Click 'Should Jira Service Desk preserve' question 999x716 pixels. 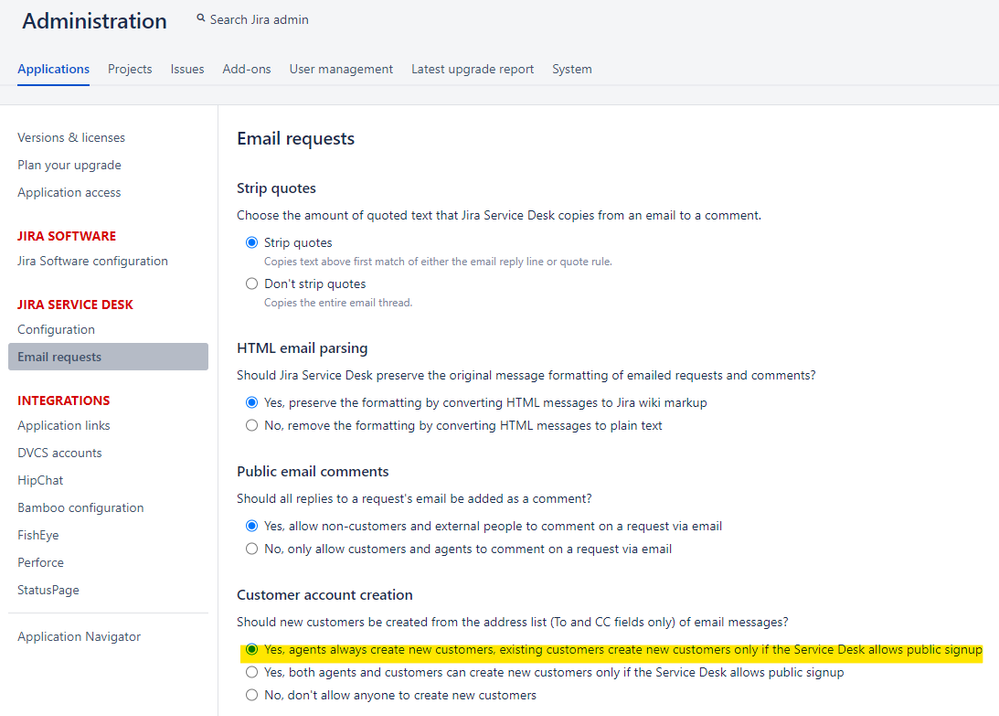(526, 375)
